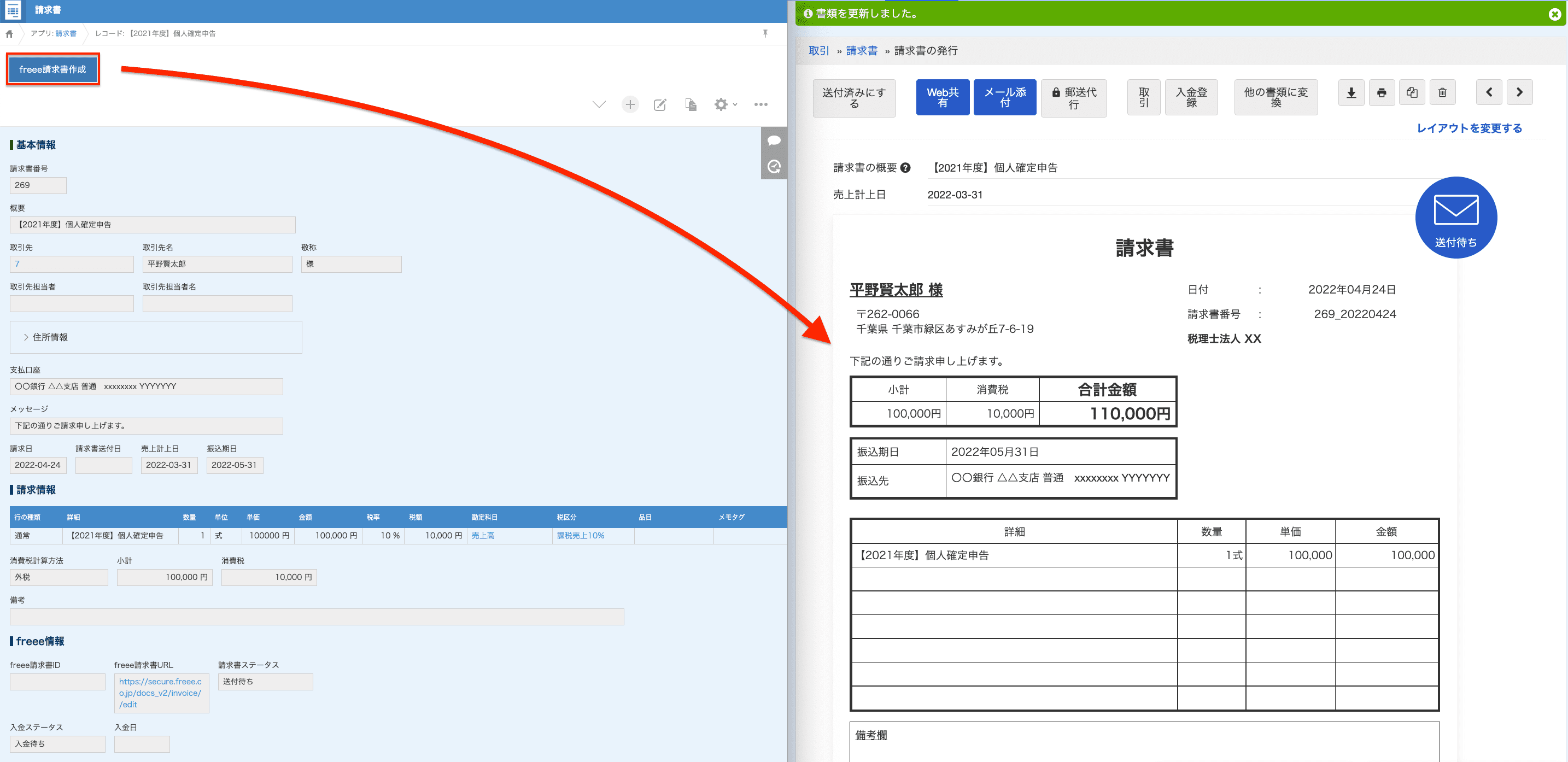Click the 取引先名 field 平野賢太郎
Viewport: 1568px width, 762px height.
point(217,264)
